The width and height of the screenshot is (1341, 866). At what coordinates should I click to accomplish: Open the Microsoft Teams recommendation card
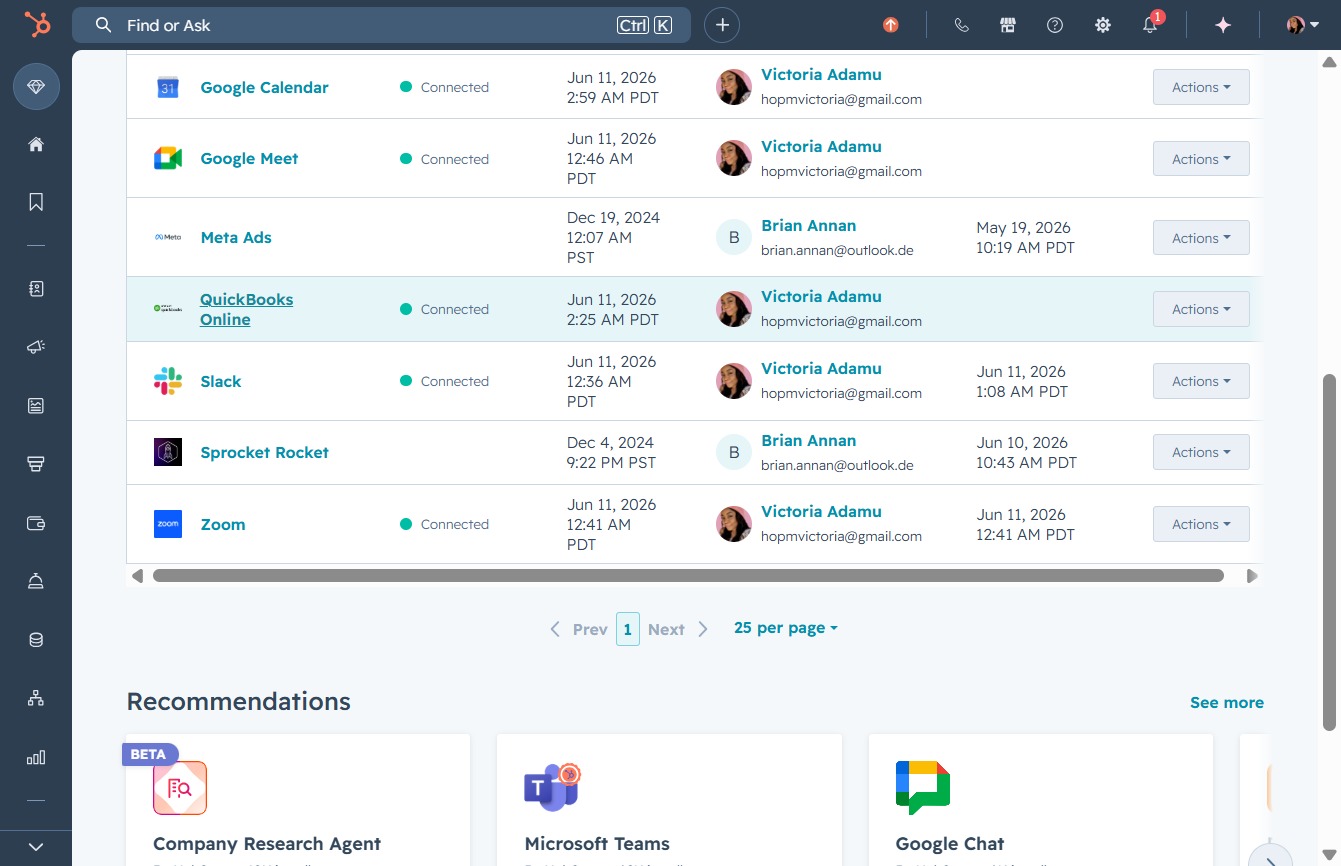[x=669, y=800]
